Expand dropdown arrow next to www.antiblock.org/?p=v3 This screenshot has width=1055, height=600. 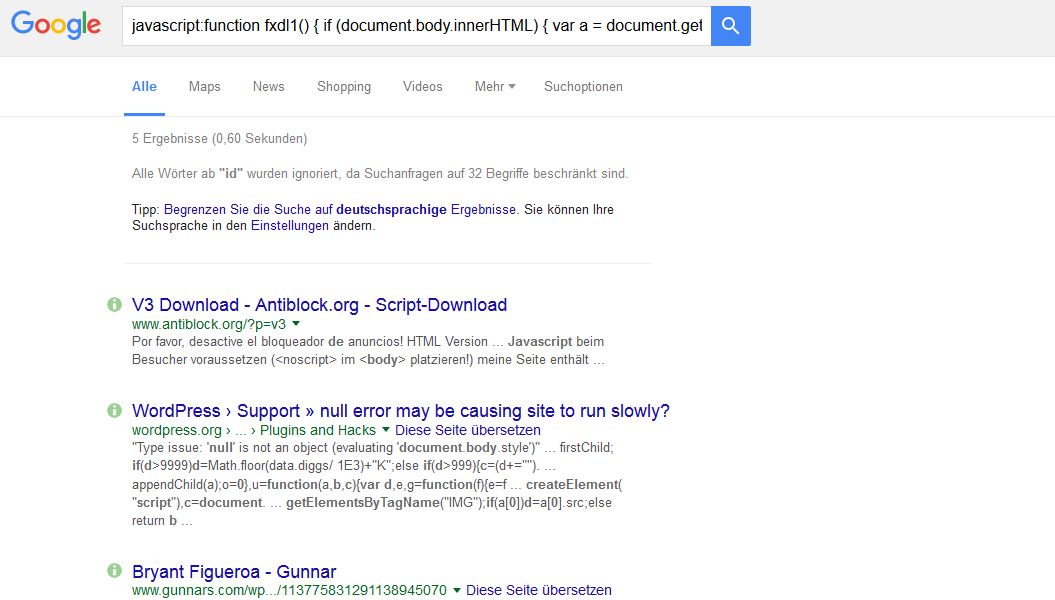[295, 324]
